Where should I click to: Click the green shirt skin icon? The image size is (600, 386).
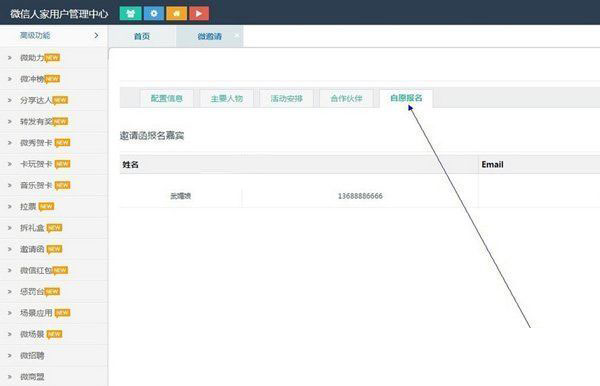(x=130, y=13)
